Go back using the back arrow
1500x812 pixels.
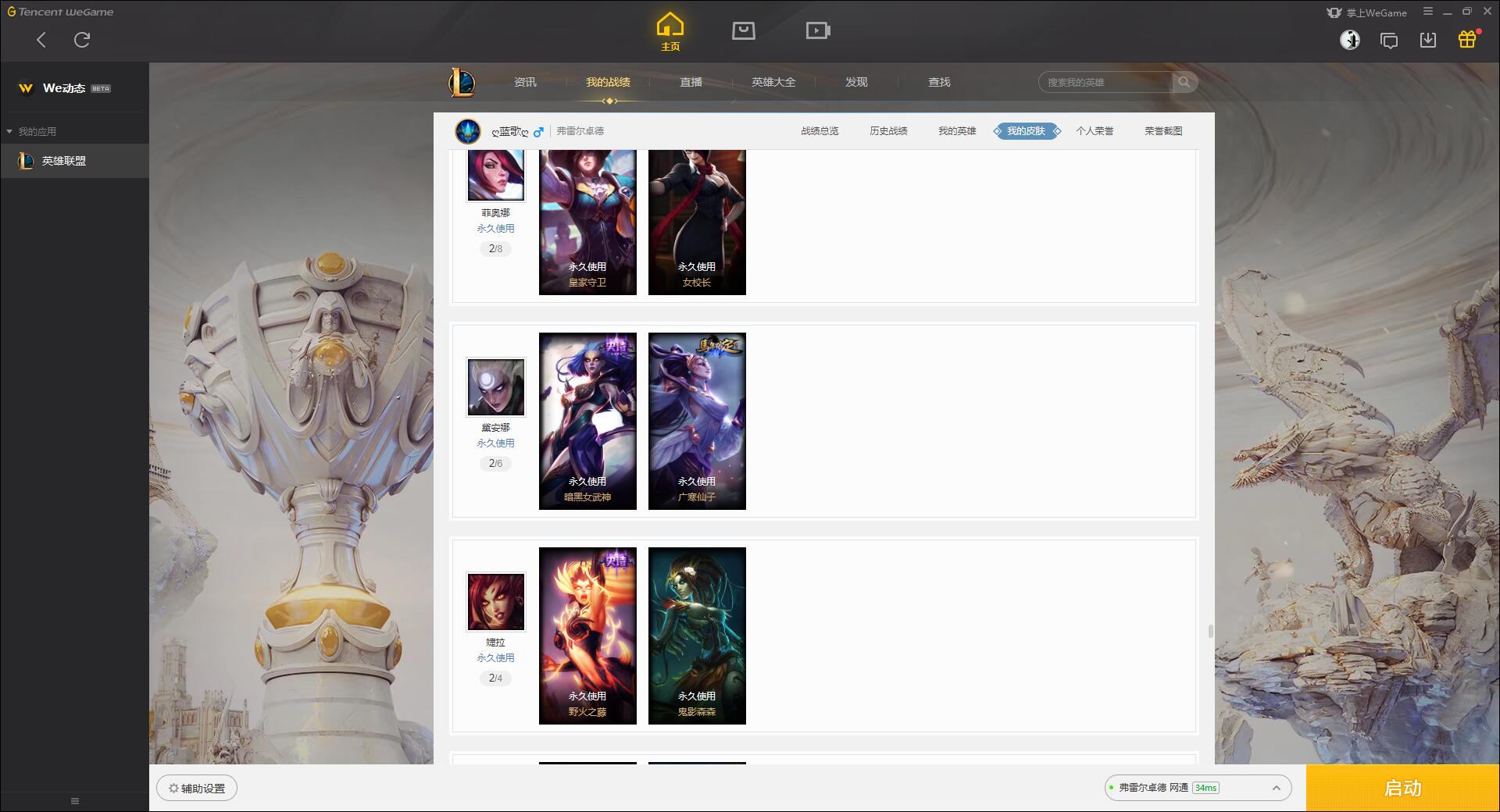(x=41, y=40)
